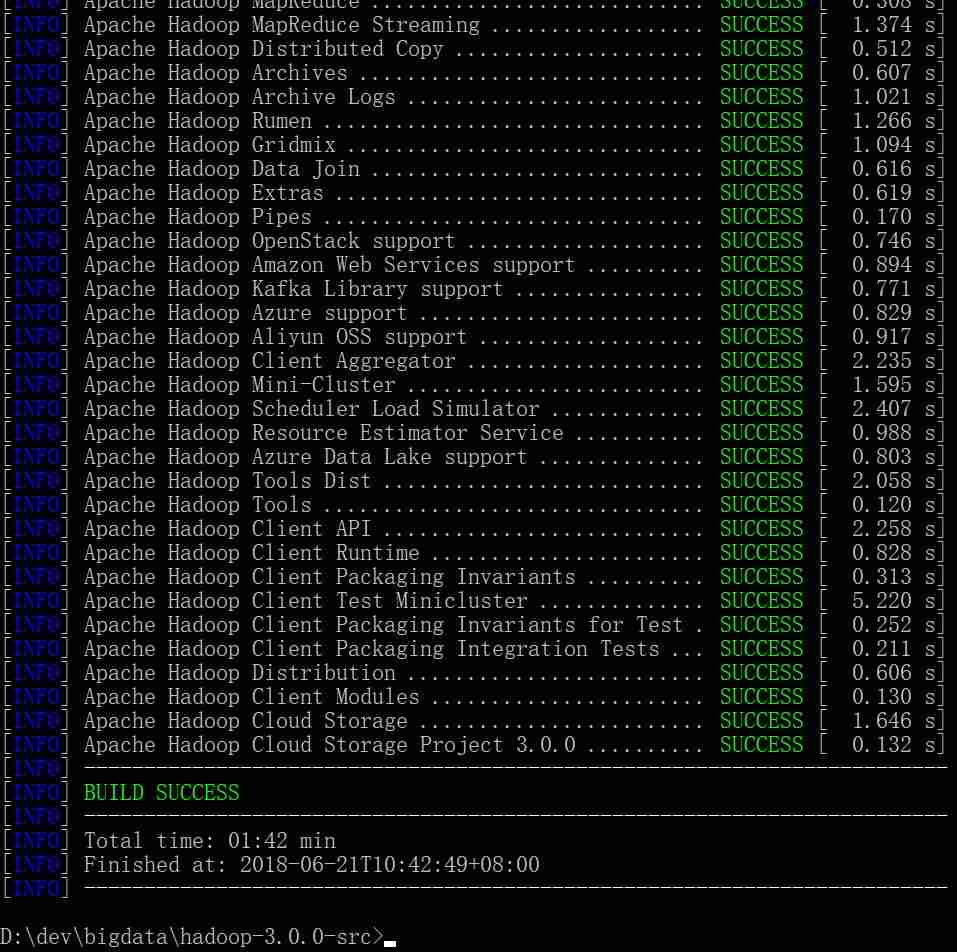Select 'Apache Hadoop Tools Dist' text
The image size is (957, 952).
tap(228, 481)
